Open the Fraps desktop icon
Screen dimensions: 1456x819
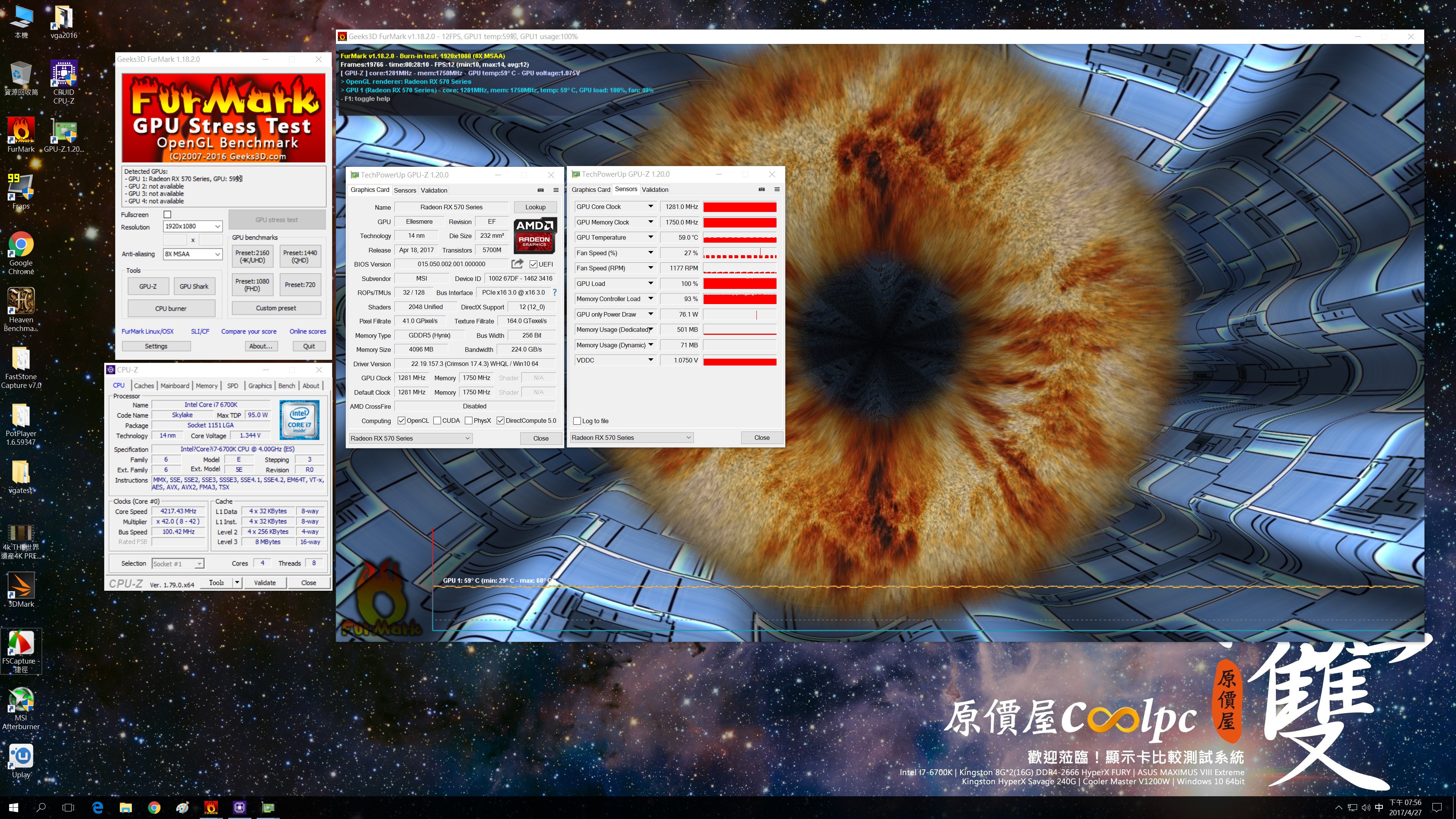click(21, 191)
